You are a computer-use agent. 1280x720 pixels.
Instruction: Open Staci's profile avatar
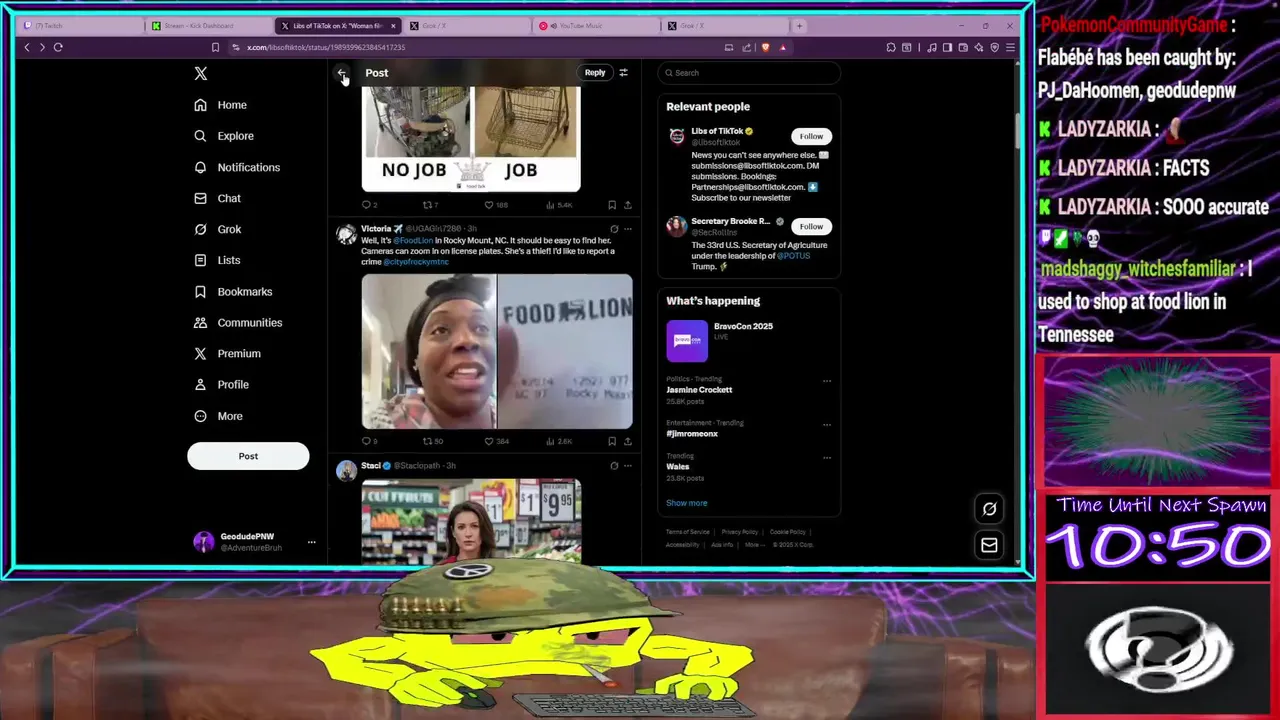(x=346, y=471)
